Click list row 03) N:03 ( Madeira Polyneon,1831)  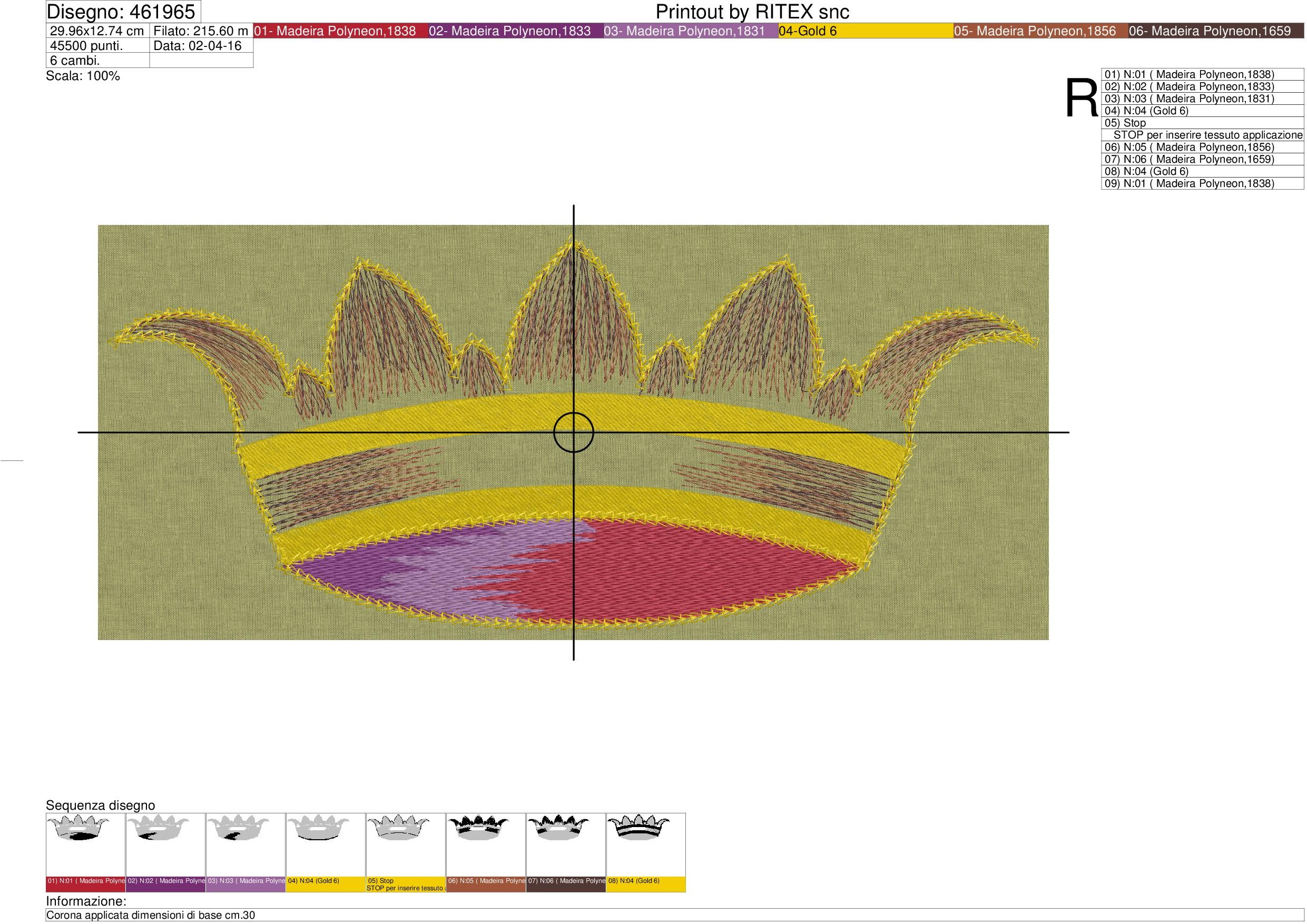click(1203, 99)
